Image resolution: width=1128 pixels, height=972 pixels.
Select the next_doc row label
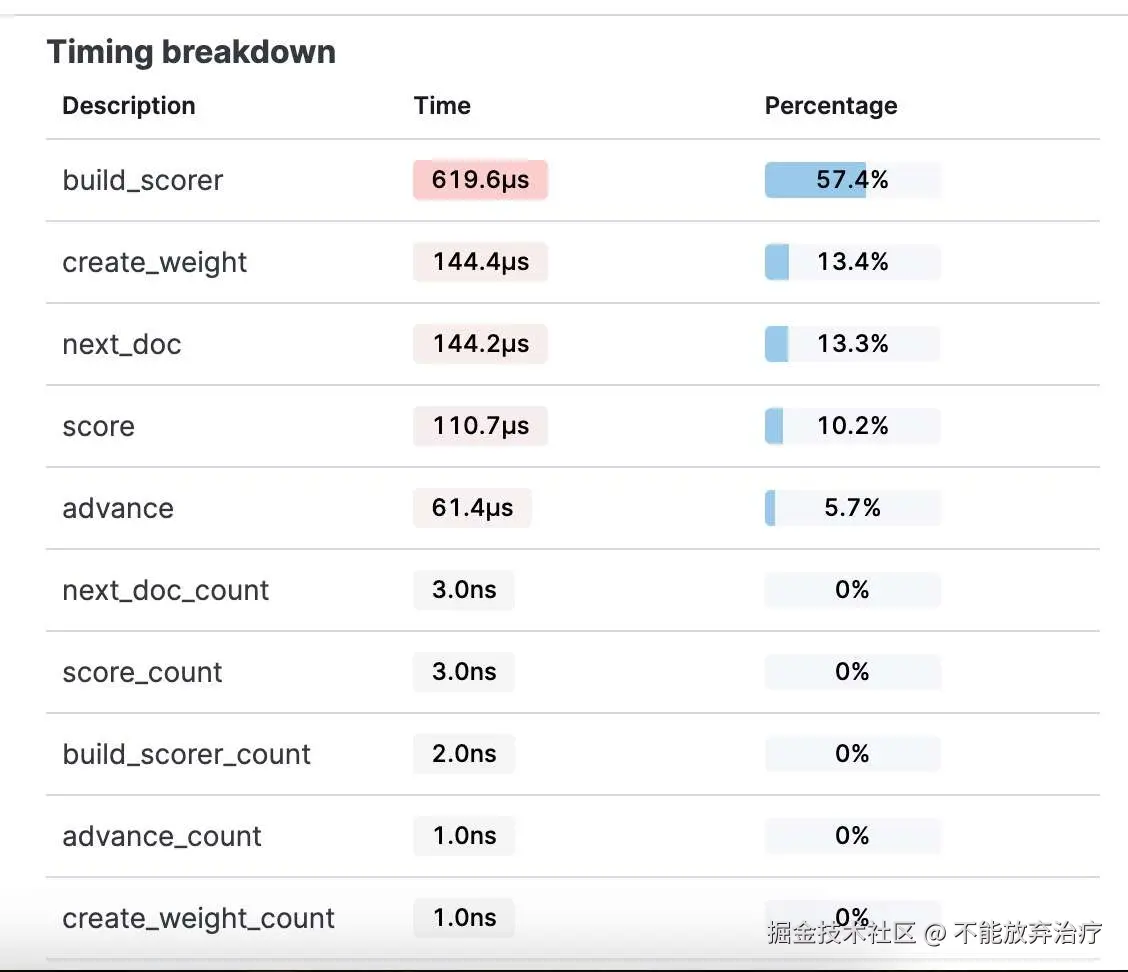122,344
